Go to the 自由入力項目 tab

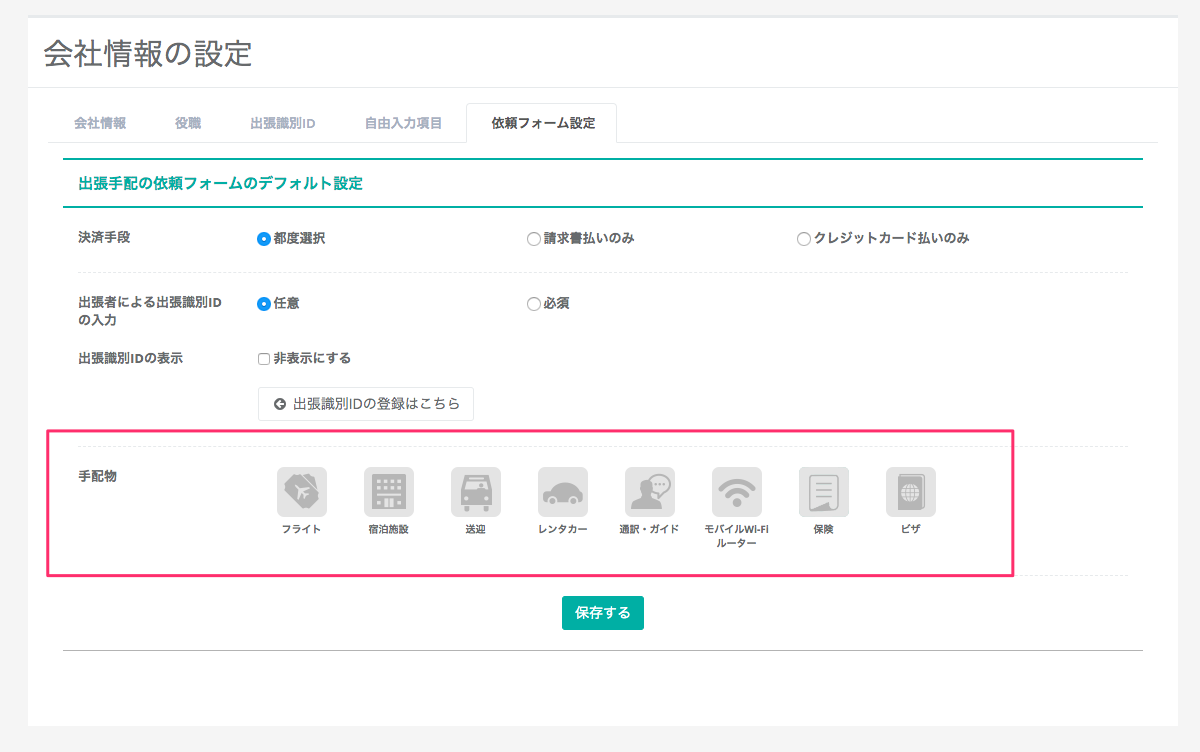pyautogui.click(x=402, y=124)
